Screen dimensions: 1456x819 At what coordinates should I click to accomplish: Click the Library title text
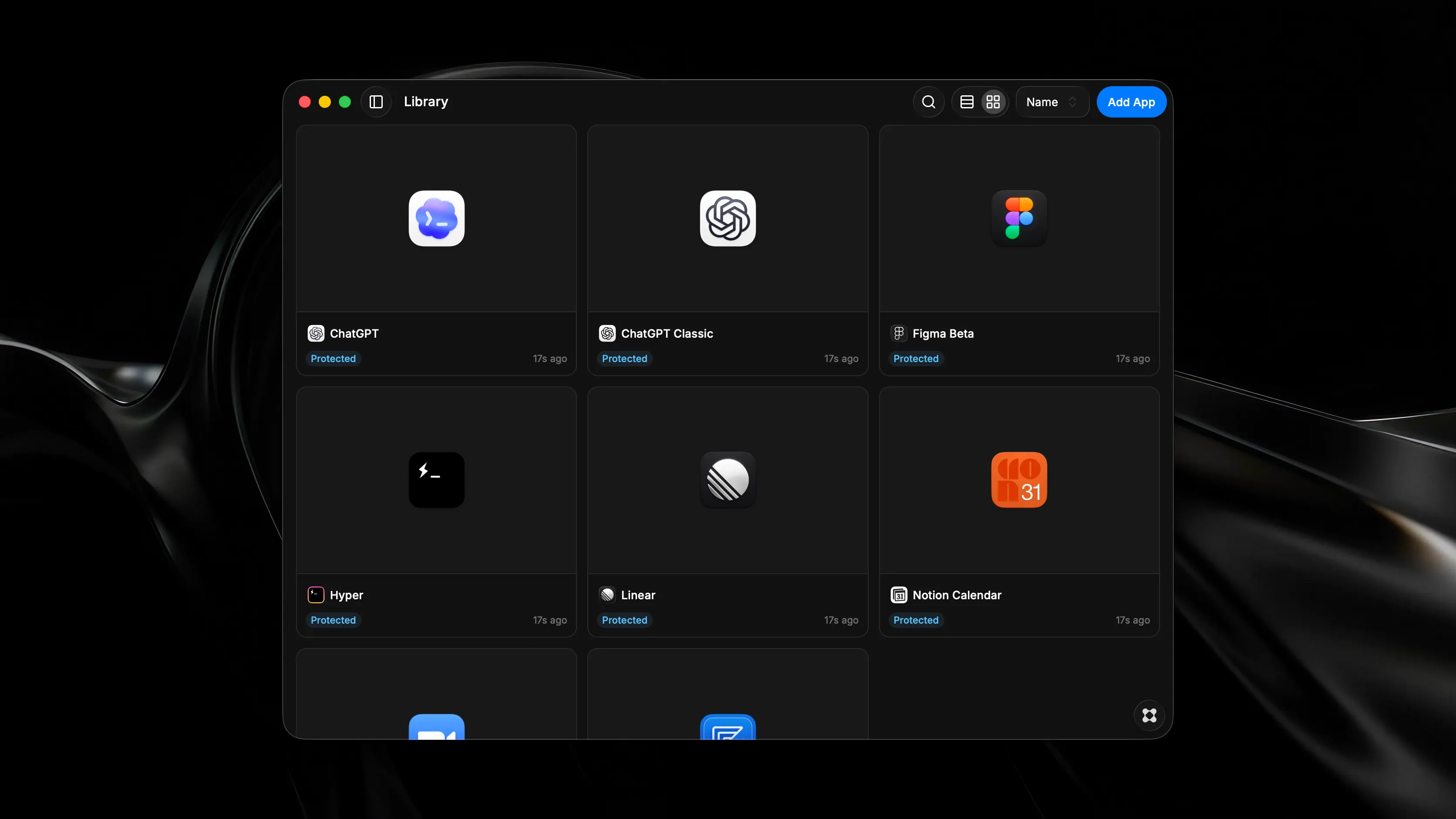point(425,102)
